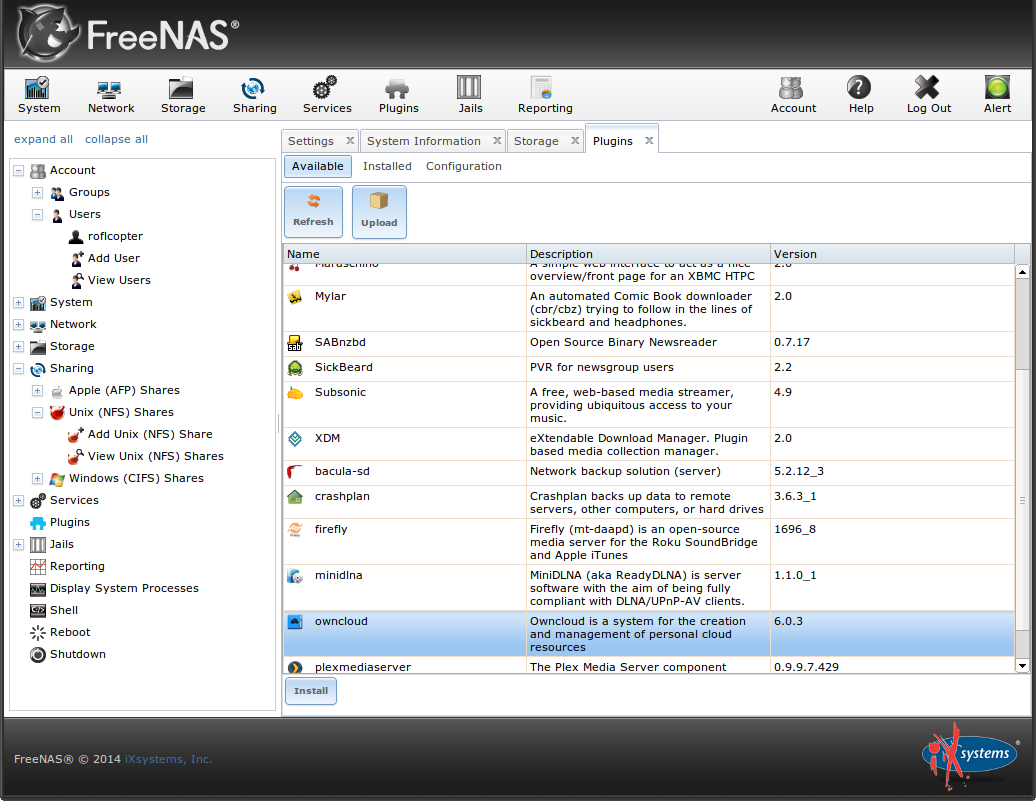The height and width of the screenshot is (801, 1036).
Task: Open the Account toolbar icon
Action: tap(793, 95)
